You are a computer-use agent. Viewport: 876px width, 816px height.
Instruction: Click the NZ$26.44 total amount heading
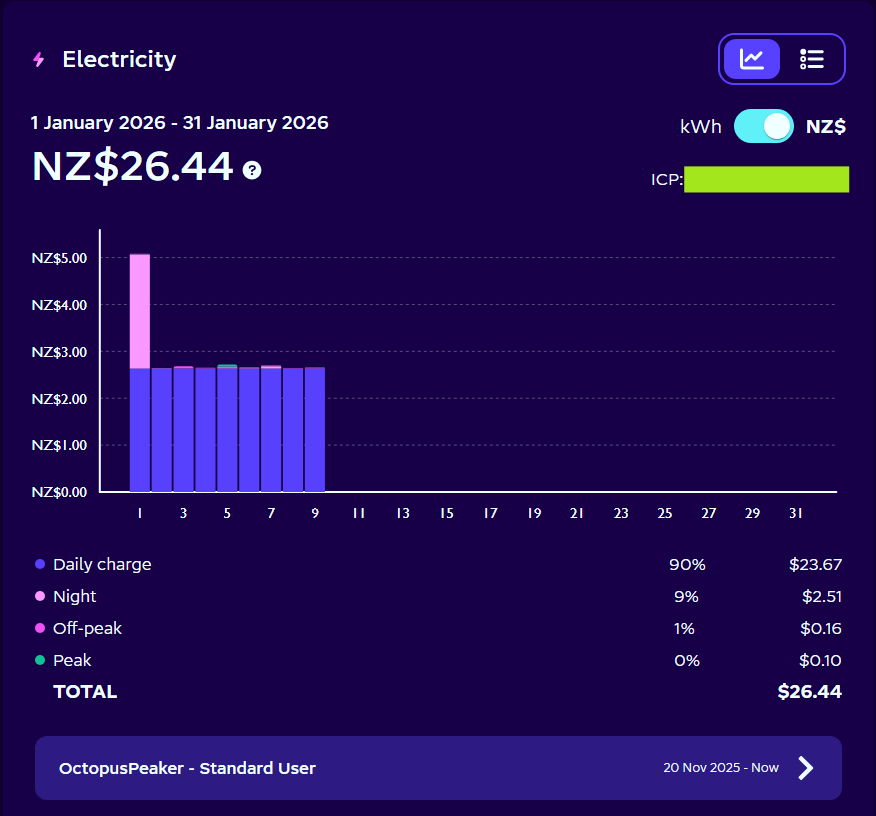[132, 167]
